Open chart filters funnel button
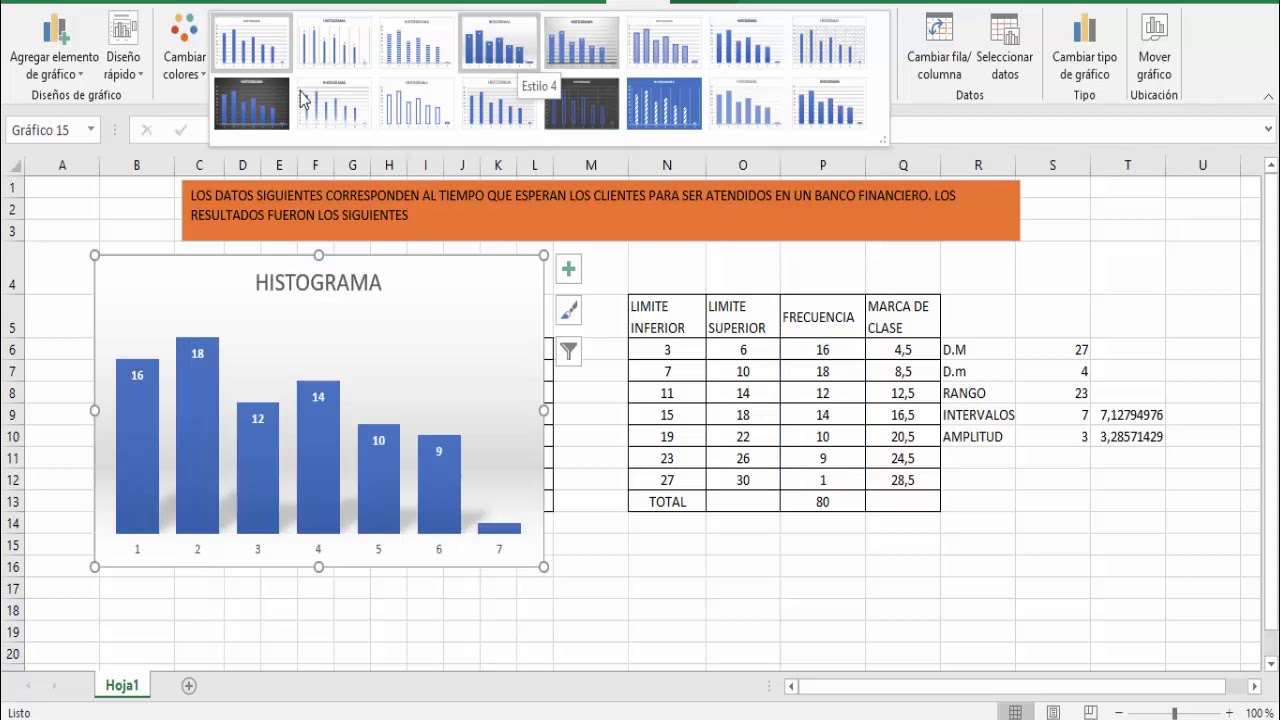The height and width of the screenshot is (720, 1280). 568,351
